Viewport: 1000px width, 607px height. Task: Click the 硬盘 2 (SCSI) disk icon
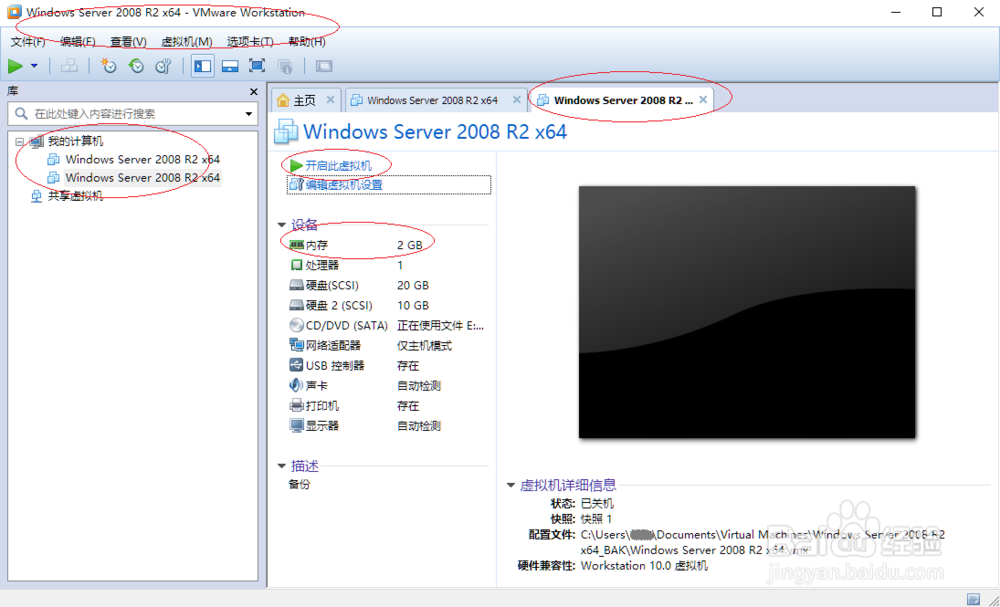[x=296, y=305]
